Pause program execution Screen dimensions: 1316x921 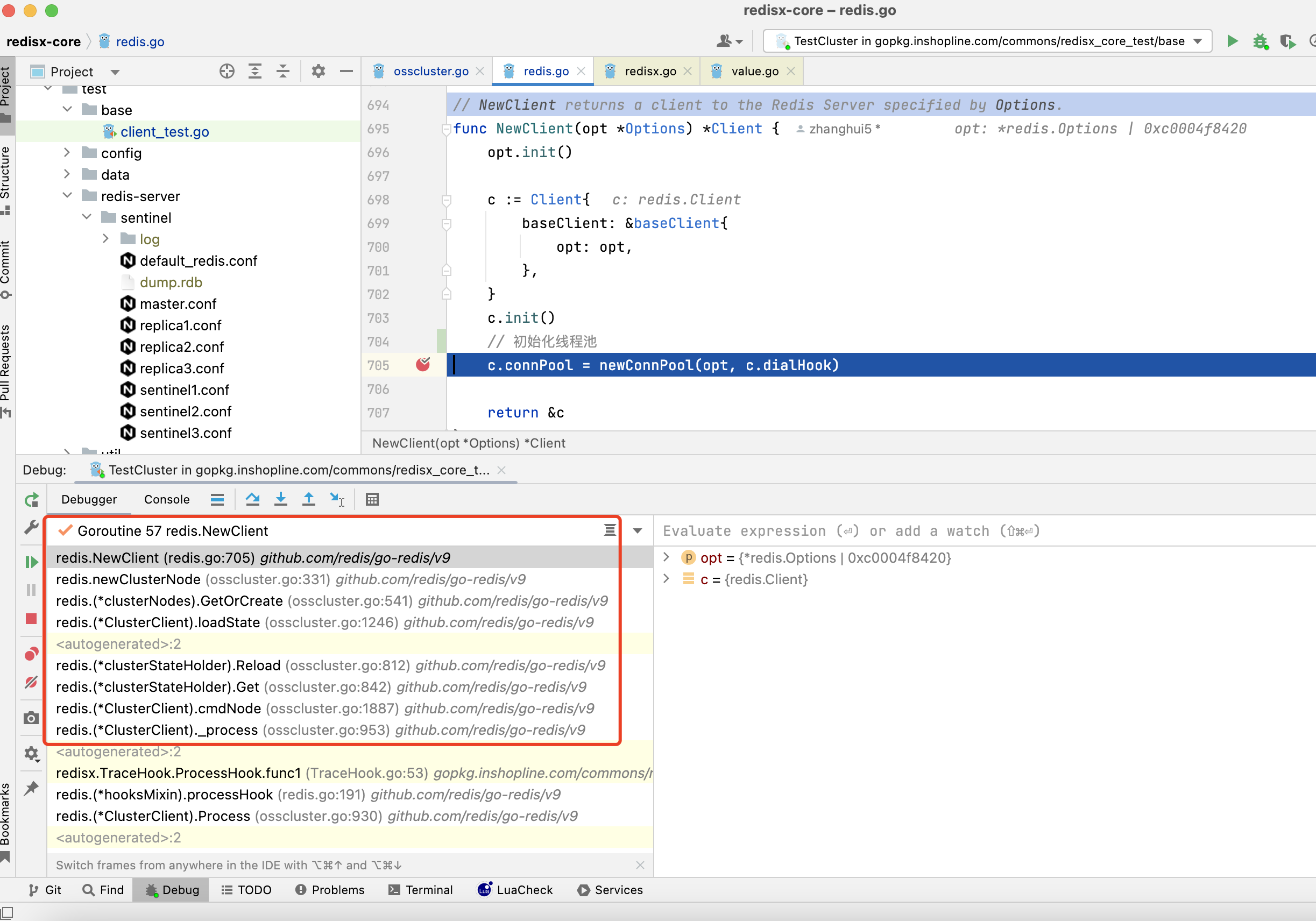[x=32, y=590]
